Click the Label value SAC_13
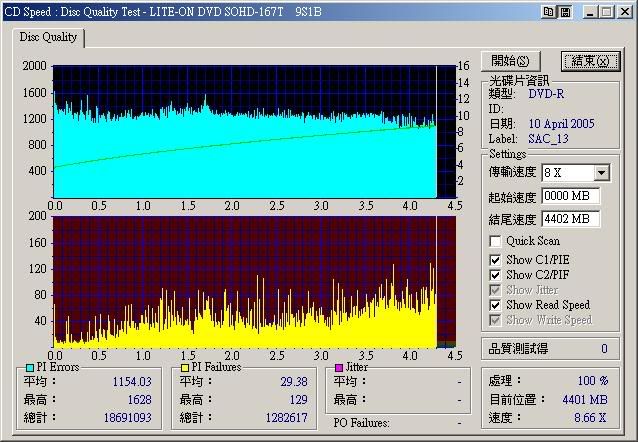 pyautogui.click(x=548, y=139)
